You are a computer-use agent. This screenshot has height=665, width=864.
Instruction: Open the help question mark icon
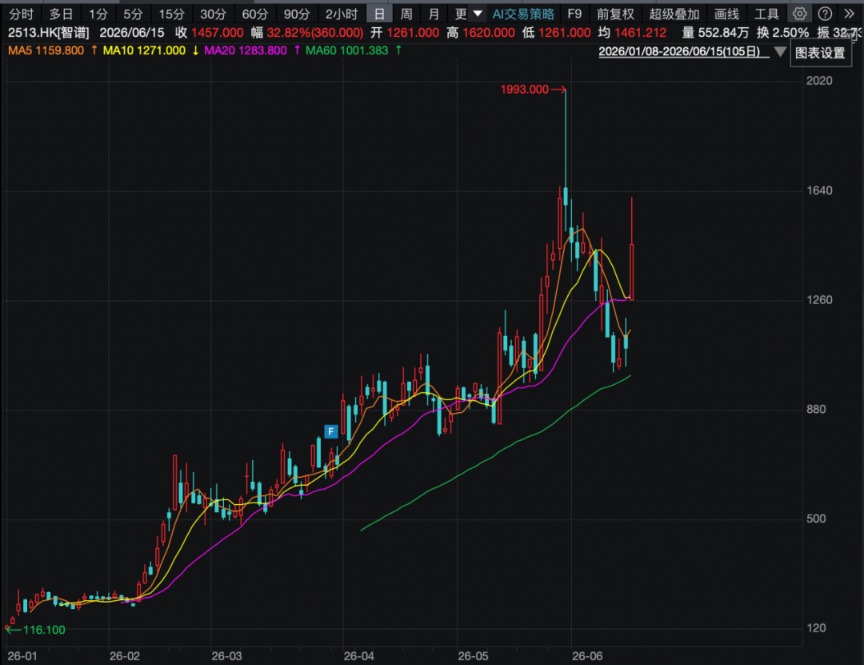tap(825, 14)
